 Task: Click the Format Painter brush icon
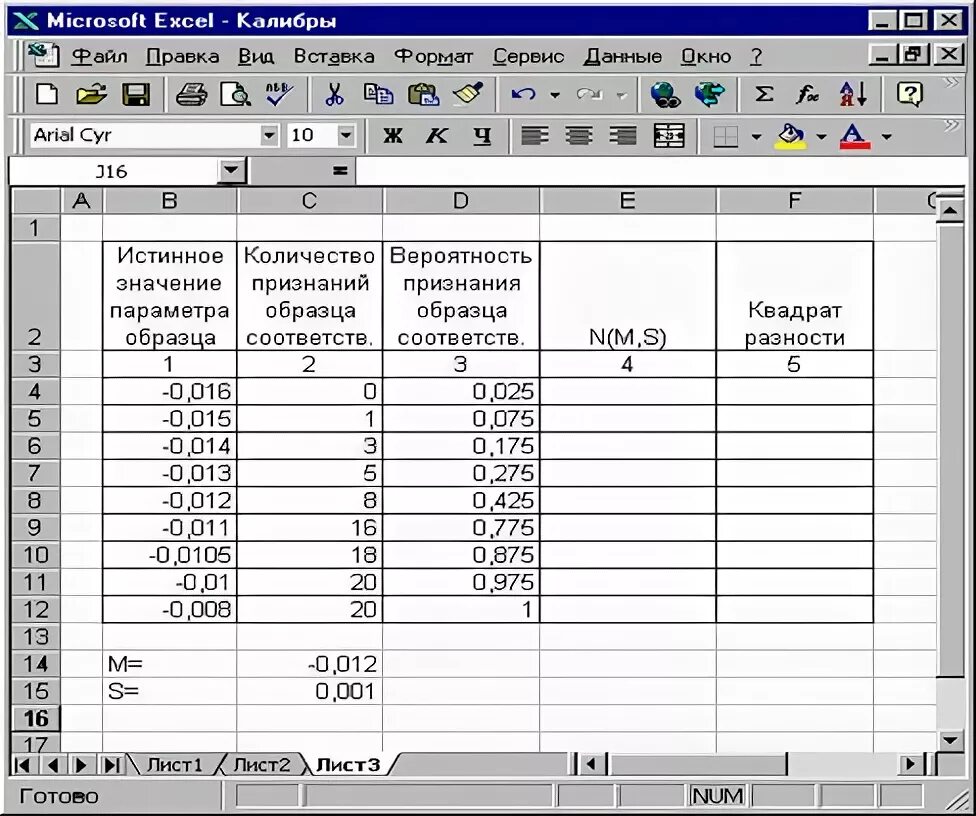click(468, 95)
